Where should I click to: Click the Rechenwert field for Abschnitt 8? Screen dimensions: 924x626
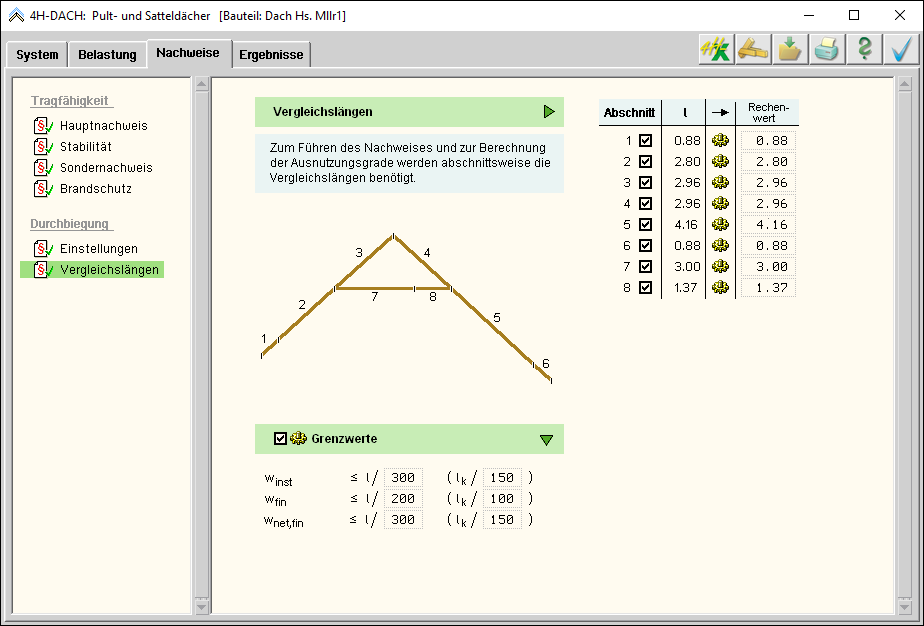tap(768, 288)
